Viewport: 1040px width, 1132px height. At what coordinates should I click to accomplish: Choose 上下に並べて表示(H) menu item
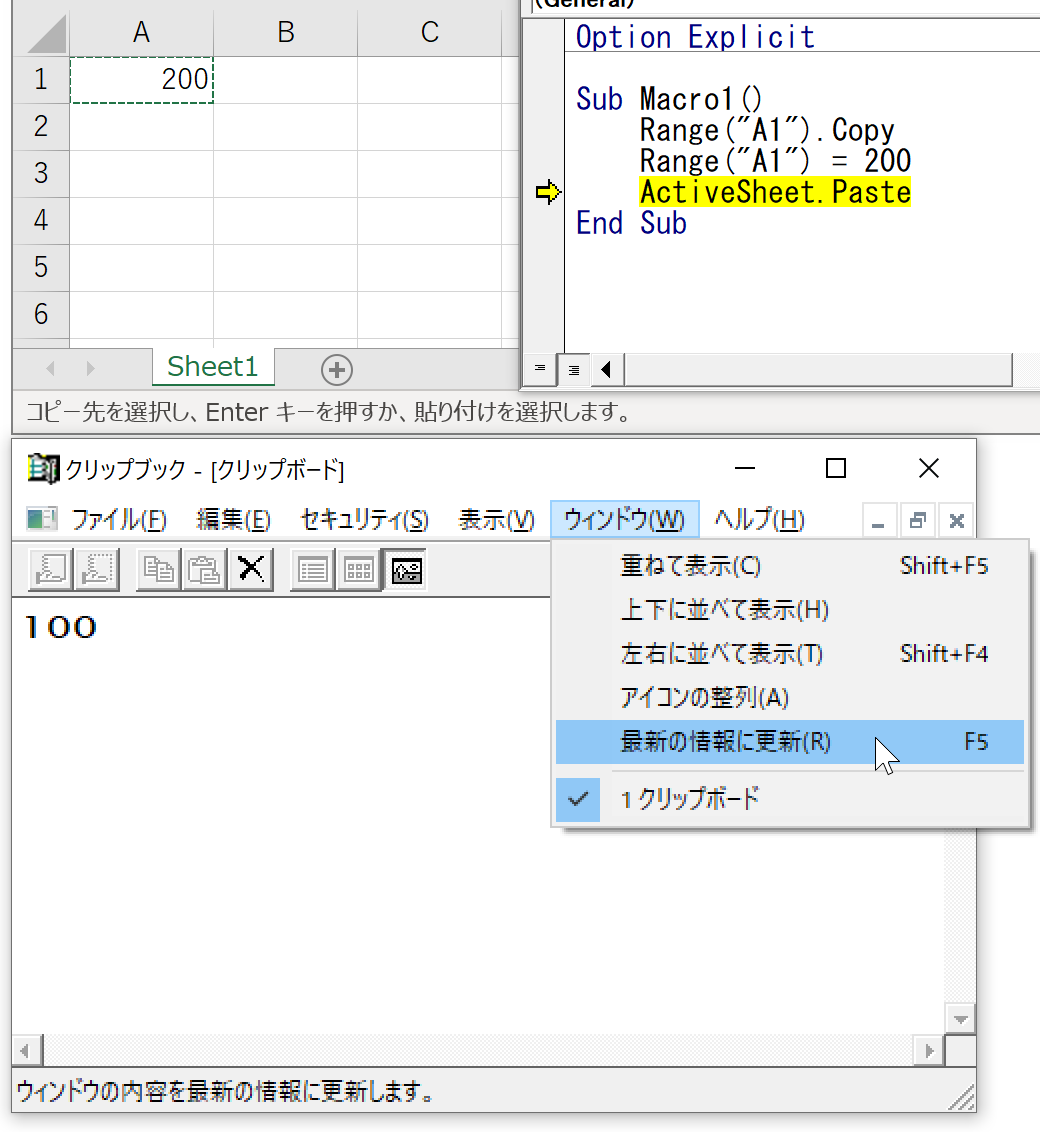click(790, 610)
